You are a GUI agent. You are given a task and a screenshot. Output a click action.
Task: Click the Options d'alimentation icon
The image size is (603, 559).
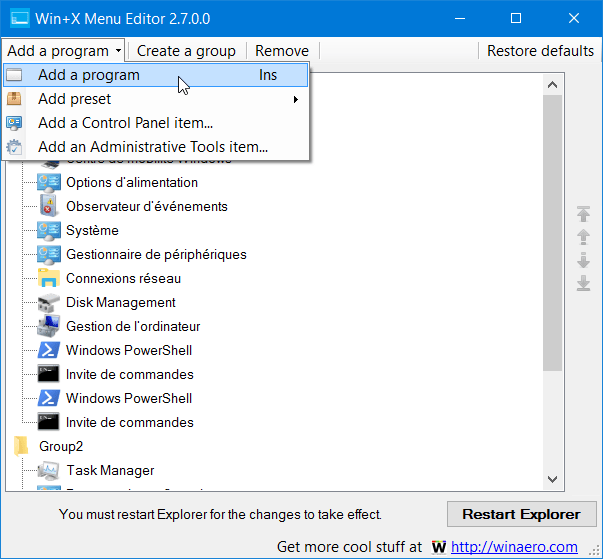(x=48, y=183)
